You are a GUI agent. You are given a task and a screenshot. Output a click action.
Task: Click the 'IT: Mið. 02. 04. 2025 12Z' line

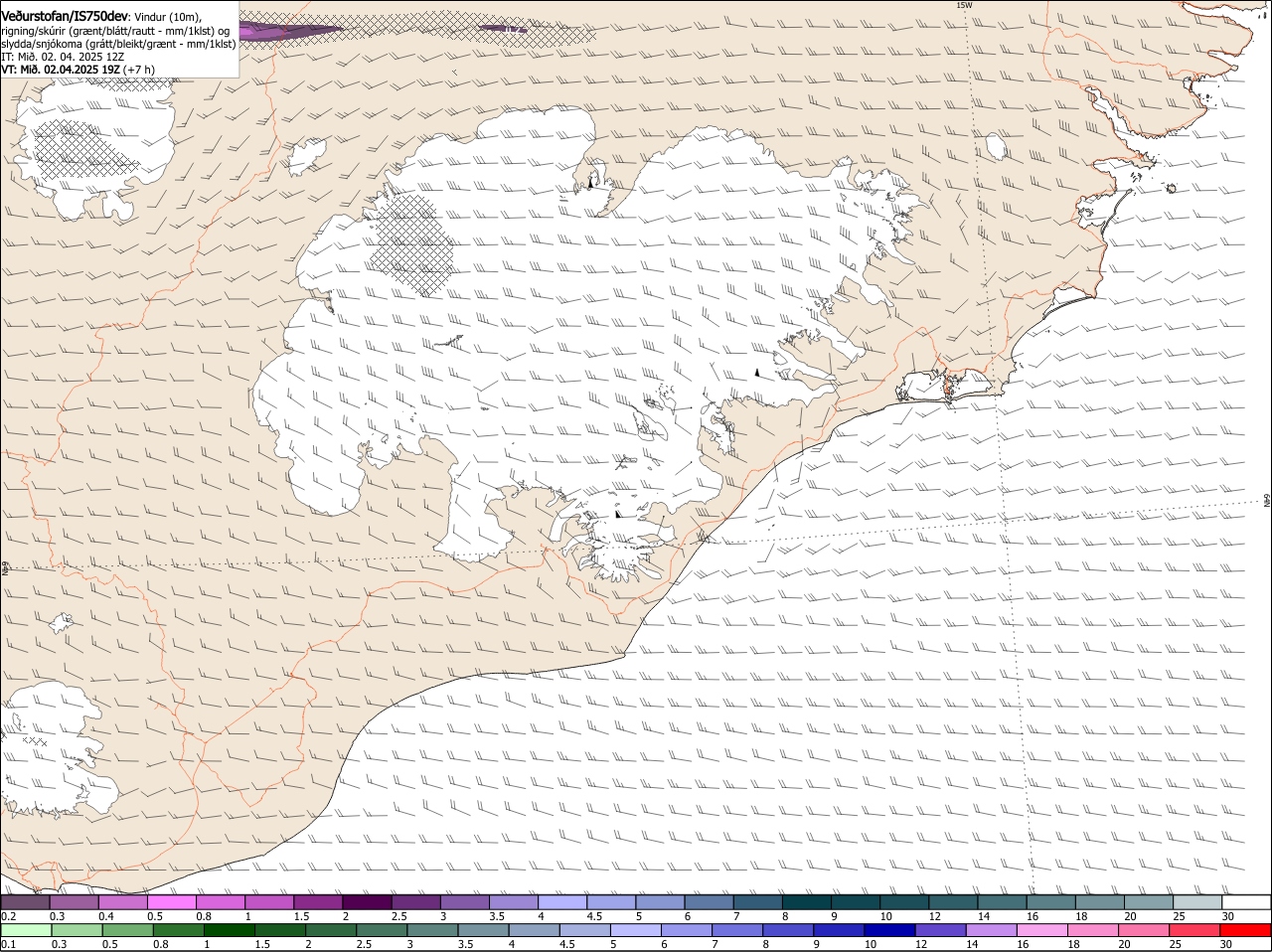coord(64,57)
